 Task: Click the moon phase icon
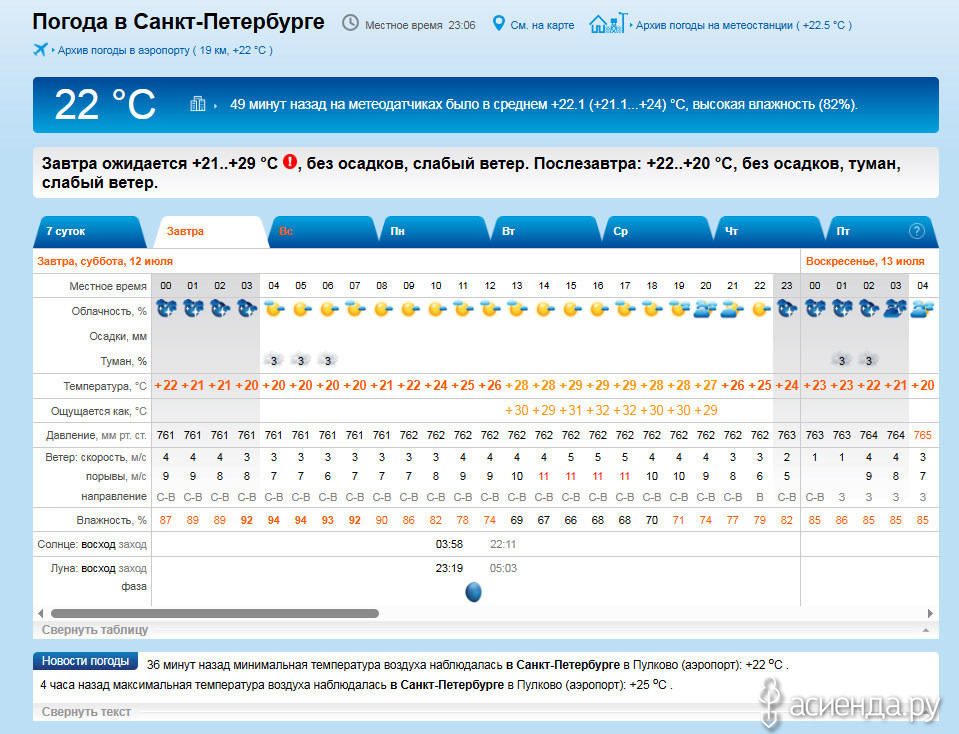point(473,592)
